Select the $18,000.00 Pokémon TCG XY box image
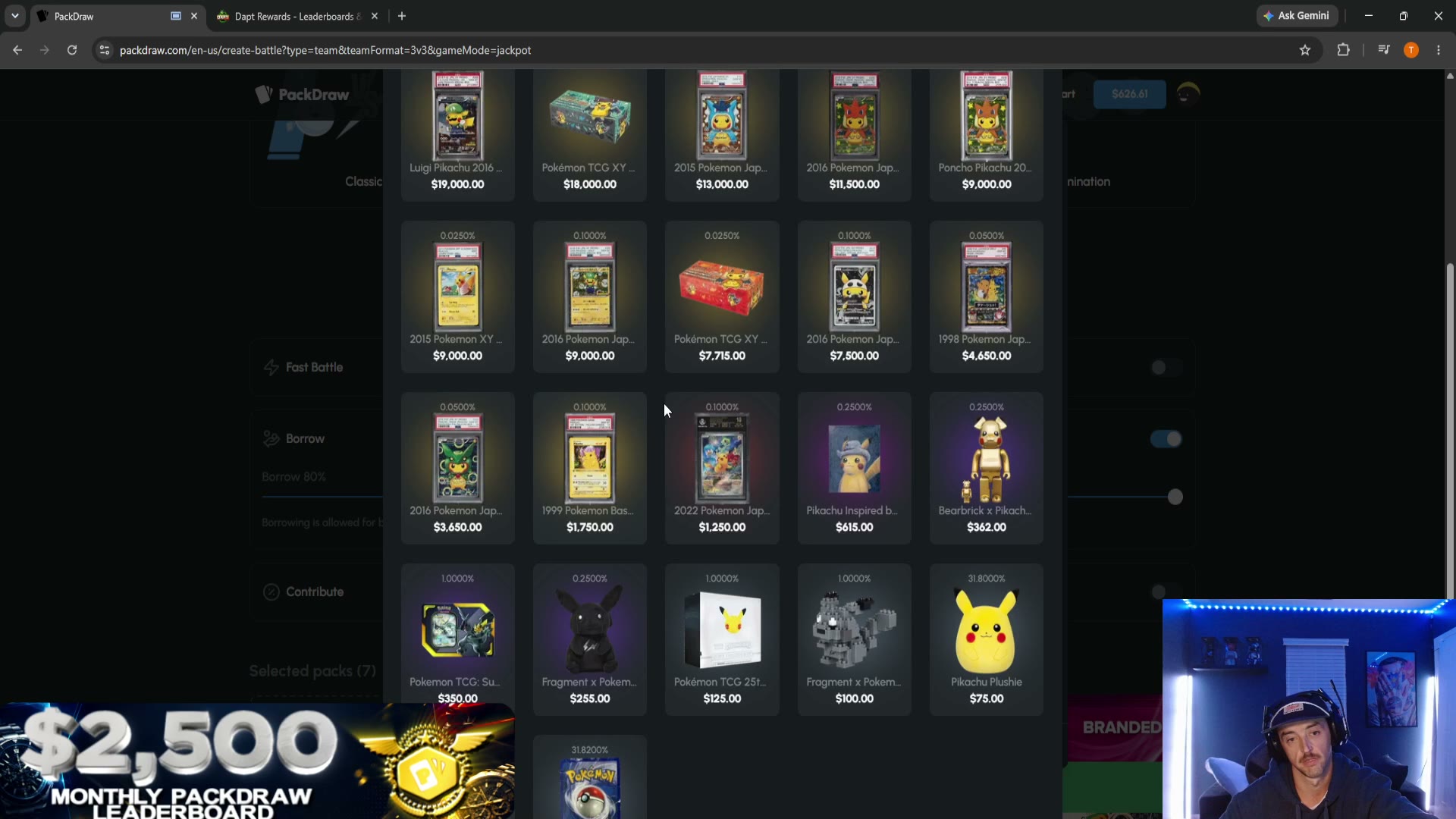 point(589,115)
